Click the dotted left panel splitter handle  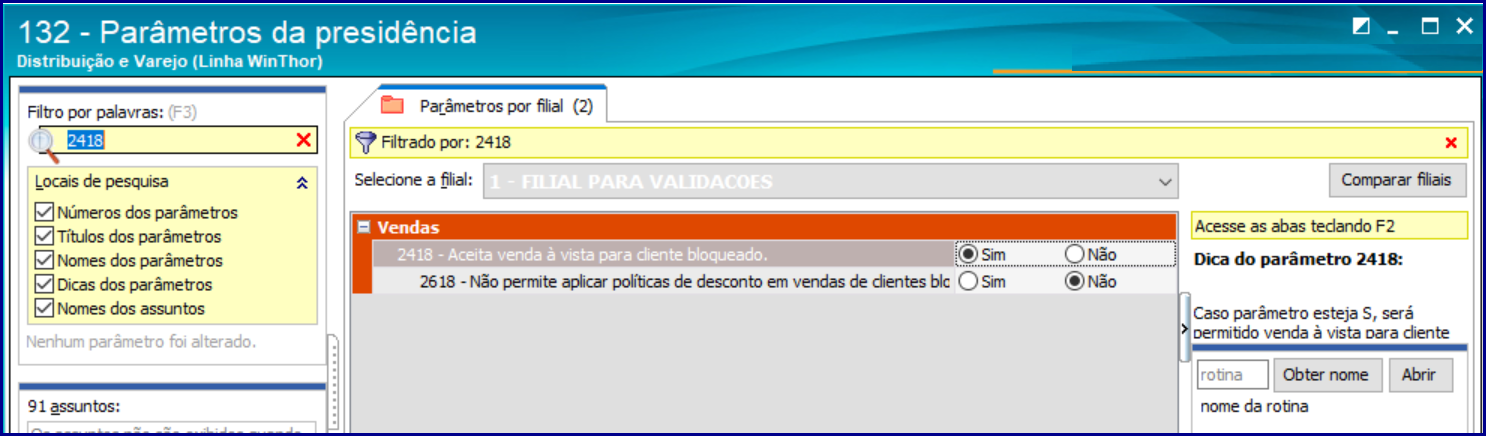[333, 384]
